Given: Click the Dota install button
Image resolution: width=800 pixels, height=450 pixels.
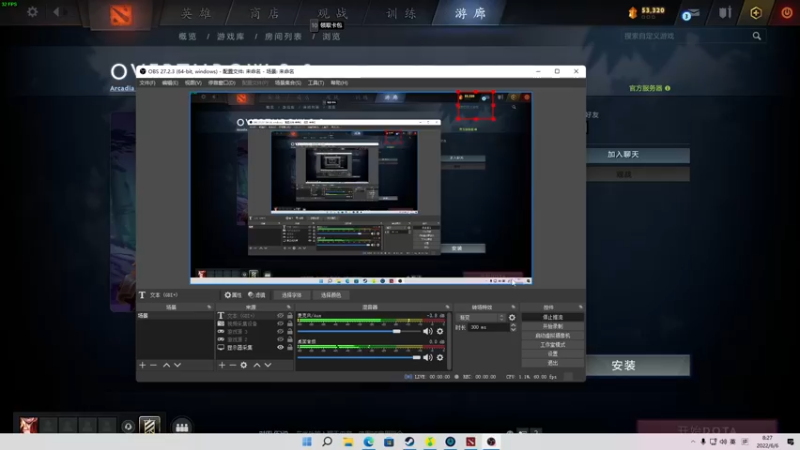Looking at the screenshot, I should pos(638,365).
